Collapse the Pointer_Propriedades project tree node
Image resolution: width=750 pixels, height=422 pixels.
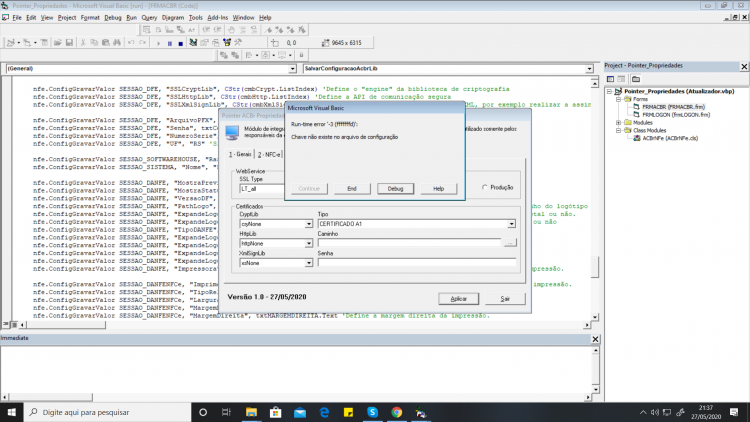pos(609,91)
